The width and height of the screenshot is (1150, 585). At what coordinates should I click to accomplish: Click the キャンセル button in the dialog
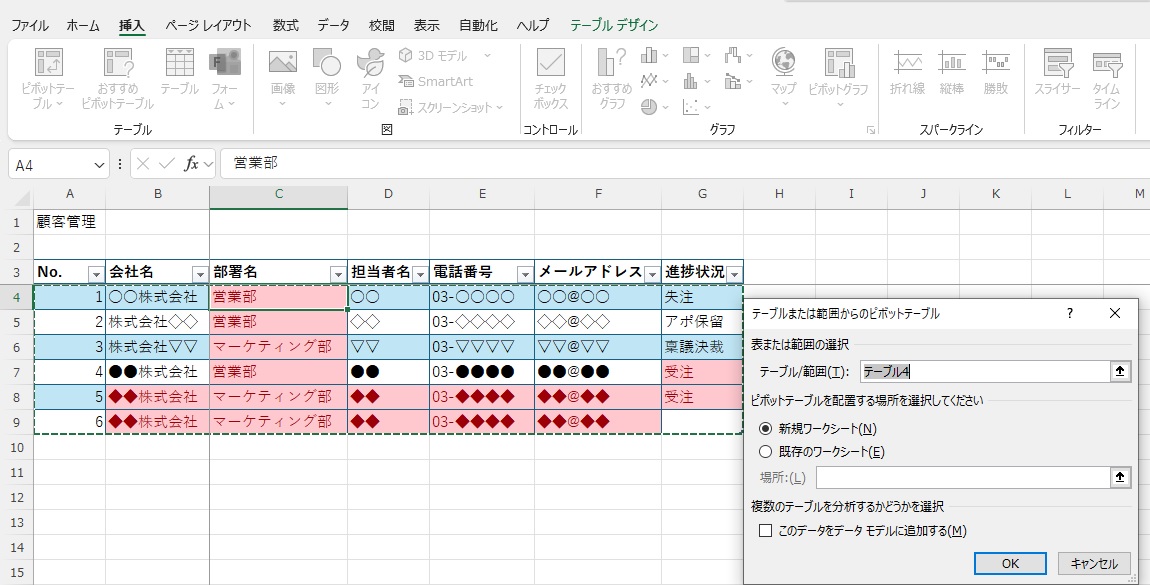[x=1093, y=563]
